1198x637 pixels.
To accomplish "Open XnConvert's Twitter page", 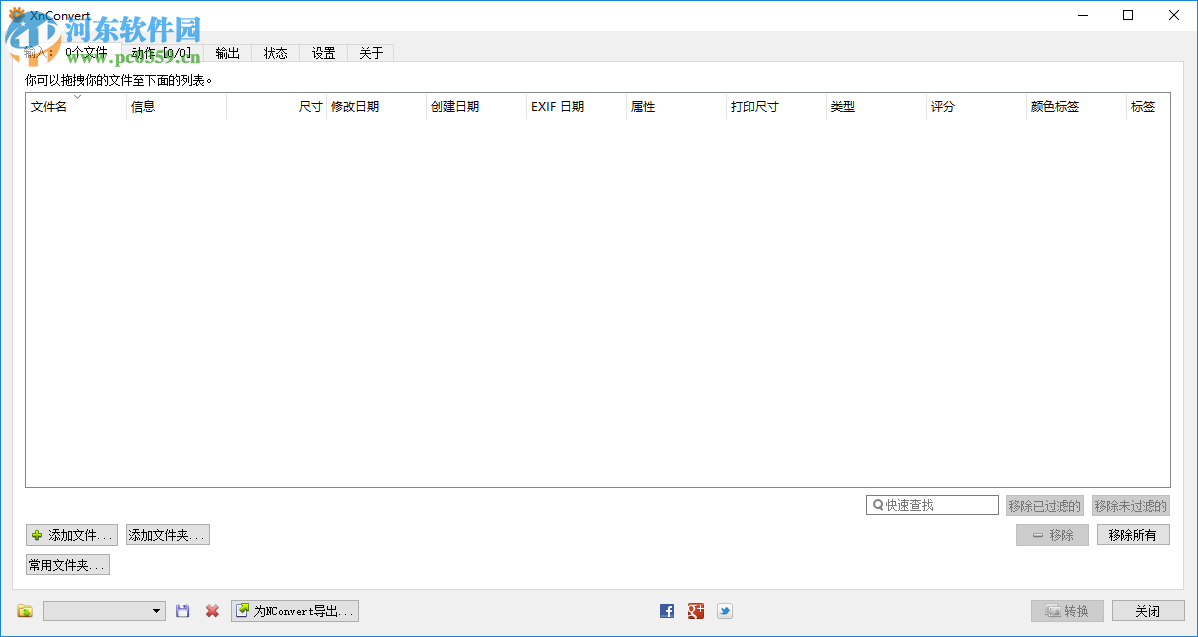I will point(724,610).
